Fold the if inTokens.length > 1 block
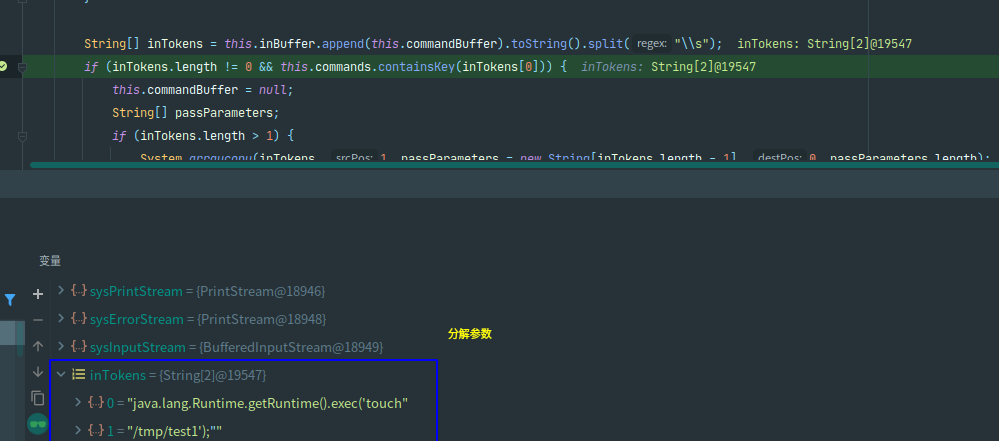 coord(22,135)
